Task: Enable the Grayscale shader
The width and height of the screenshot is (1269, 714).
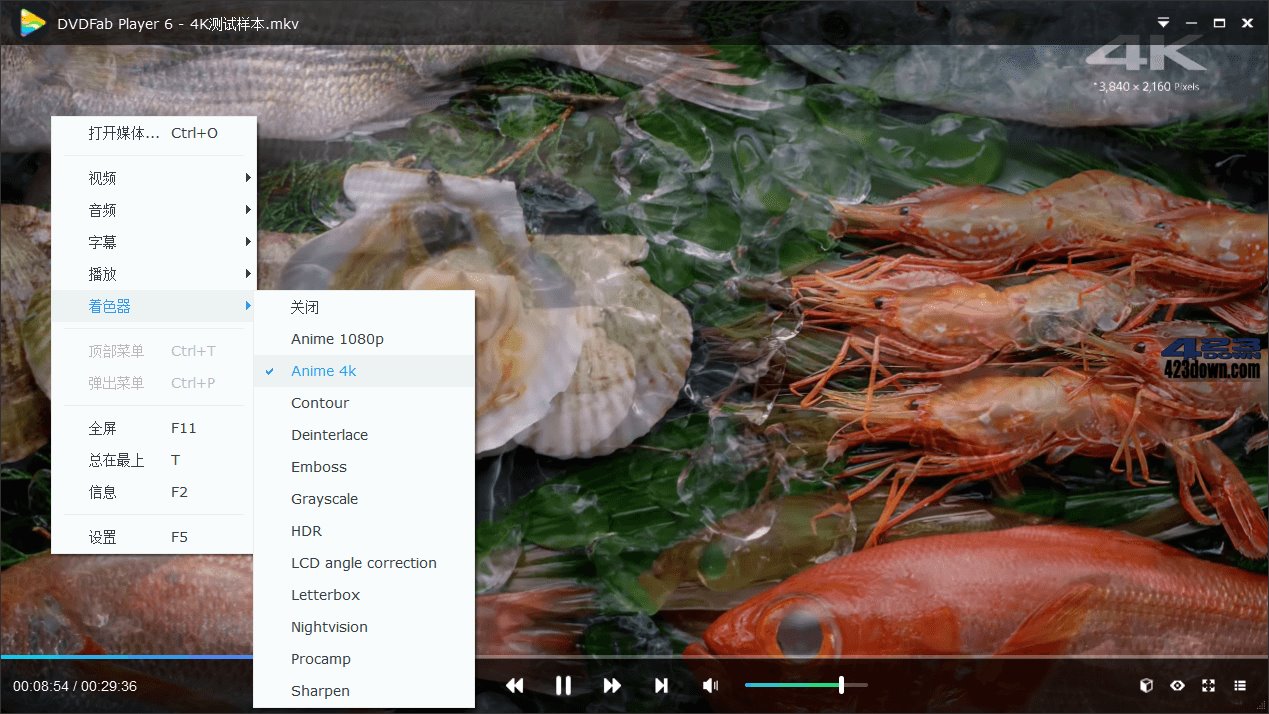Action: [324, 498]
